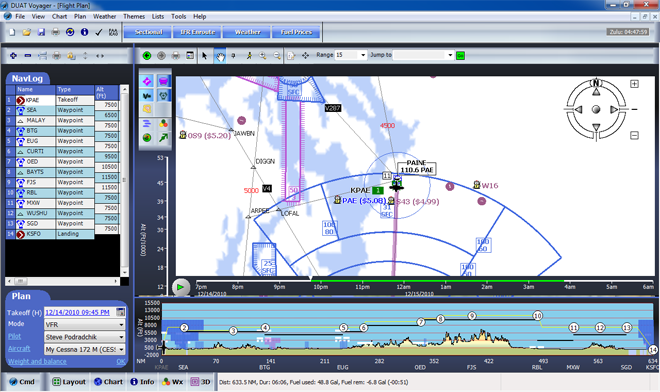
Task: Click the zoom in magnifier icon
Action: tap(263, 56)
